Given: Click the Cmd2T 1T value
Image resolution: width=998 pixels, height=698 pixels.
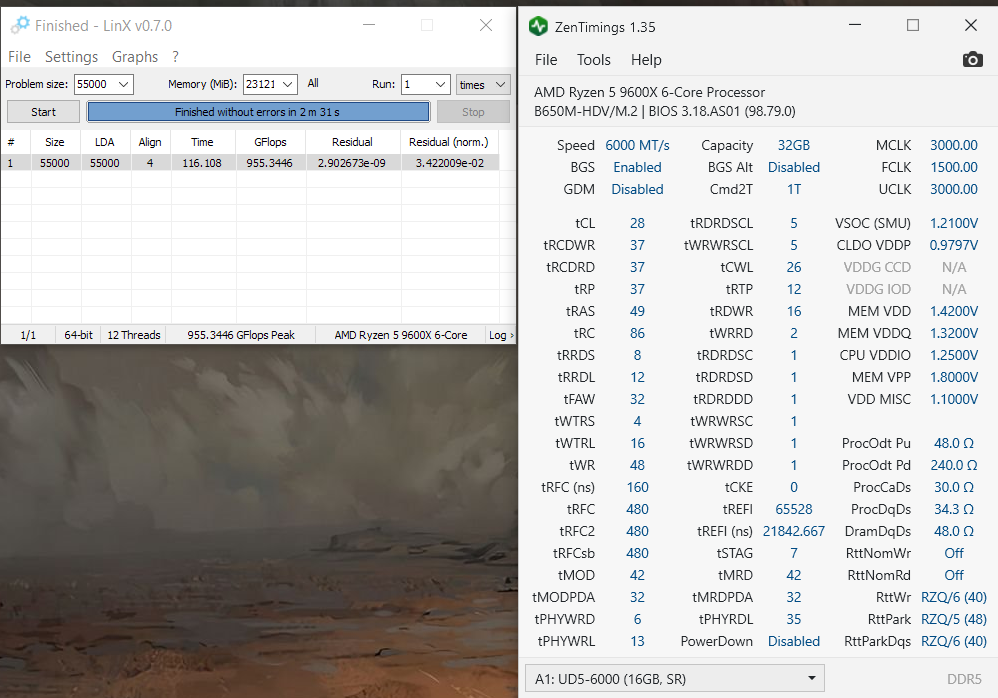Looking at the screenshot, I should coord(794,189).
